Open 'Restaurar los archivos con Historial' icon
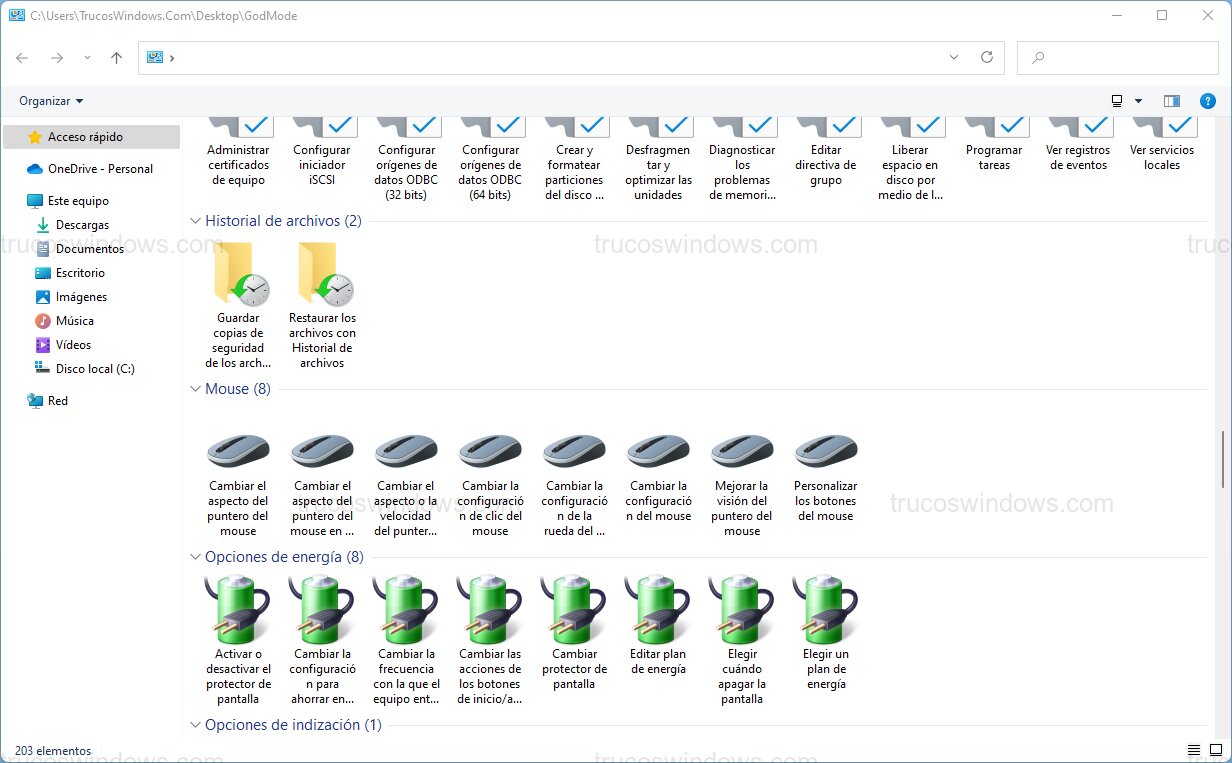 (x=322, y=274)
